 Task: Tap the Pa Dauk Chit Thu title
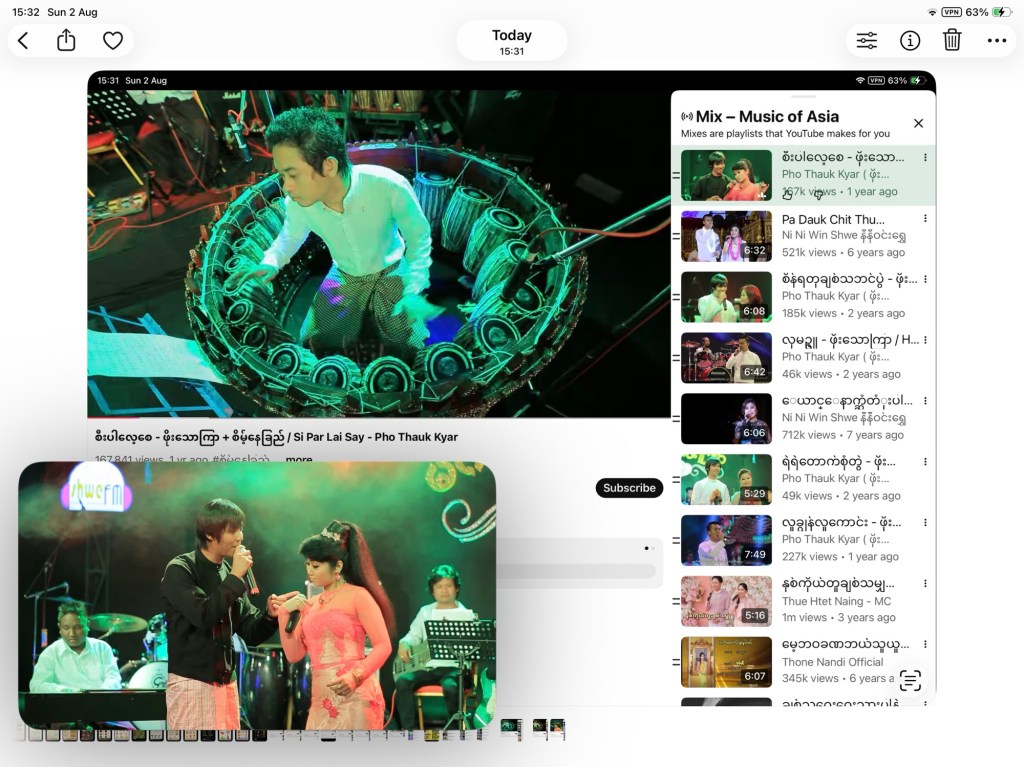point(833,220)
